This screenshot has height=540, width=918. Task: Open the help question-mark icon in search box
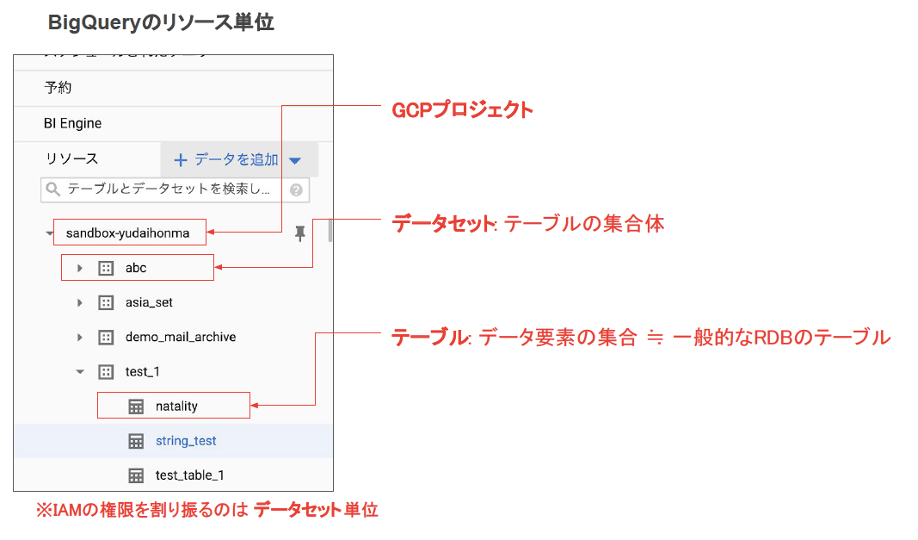(x=296, y=190)
